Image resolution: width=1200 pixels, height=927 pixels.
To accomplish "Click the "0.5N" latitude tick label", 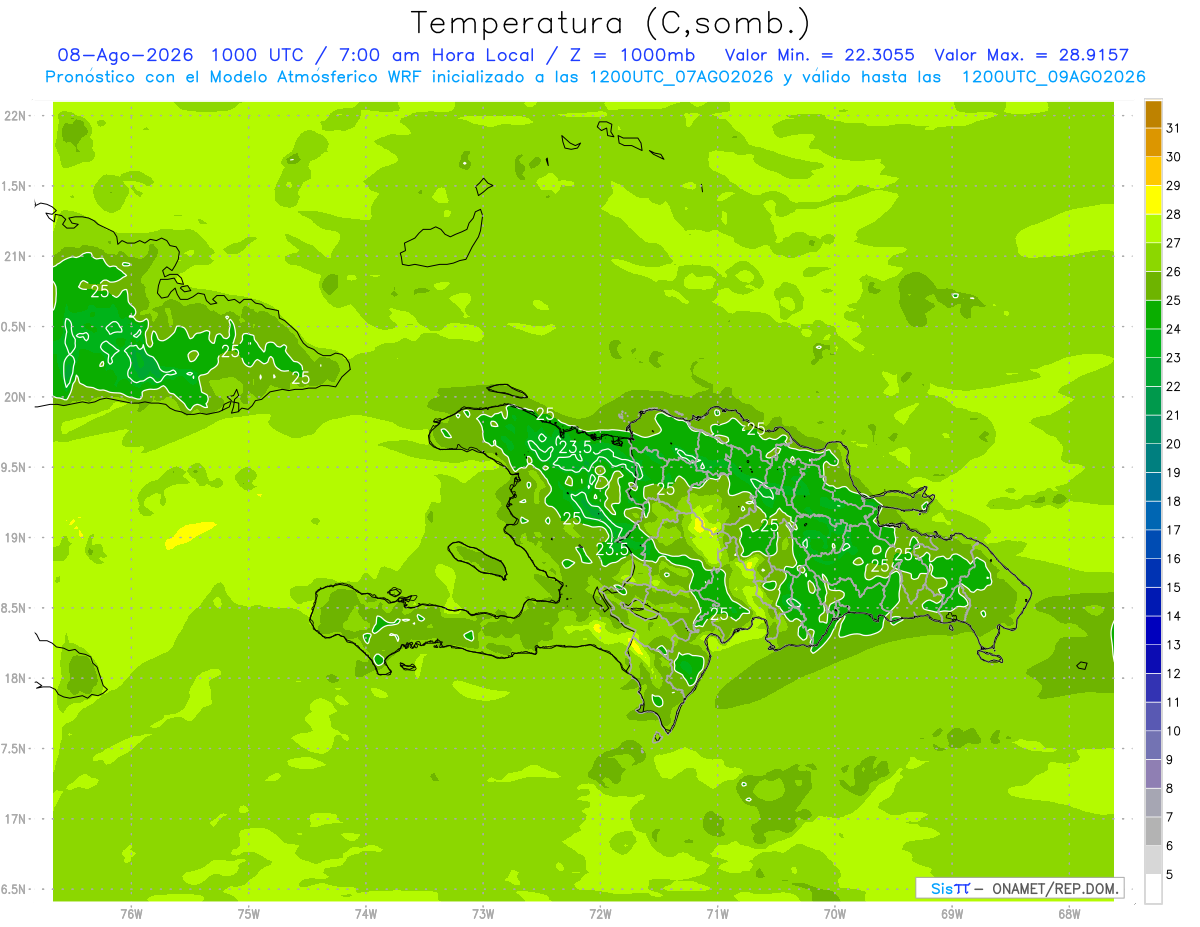I will coord(15,327).
